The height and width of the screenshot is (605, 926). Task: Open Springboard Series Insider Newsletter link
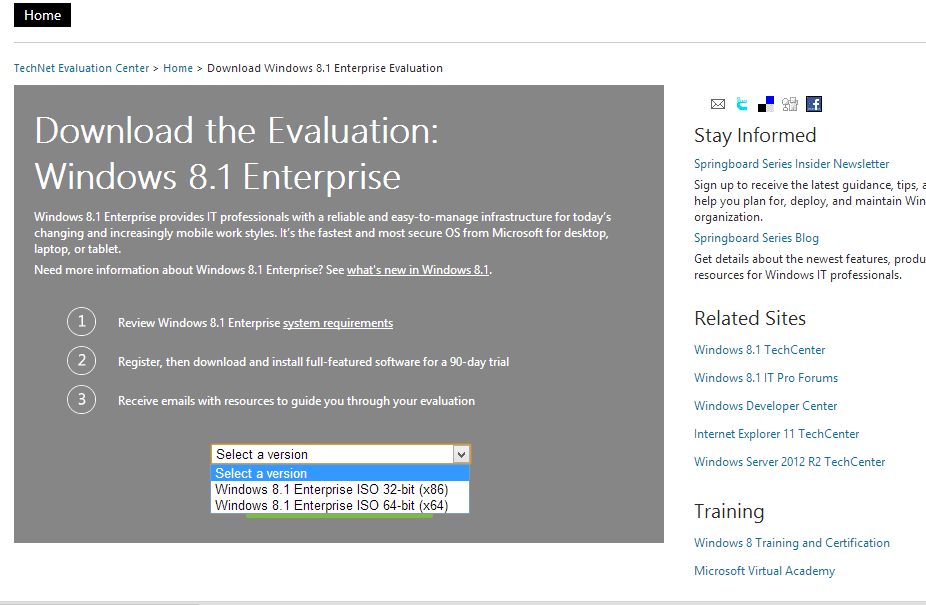pyautogui.click(x=791, y=164)
